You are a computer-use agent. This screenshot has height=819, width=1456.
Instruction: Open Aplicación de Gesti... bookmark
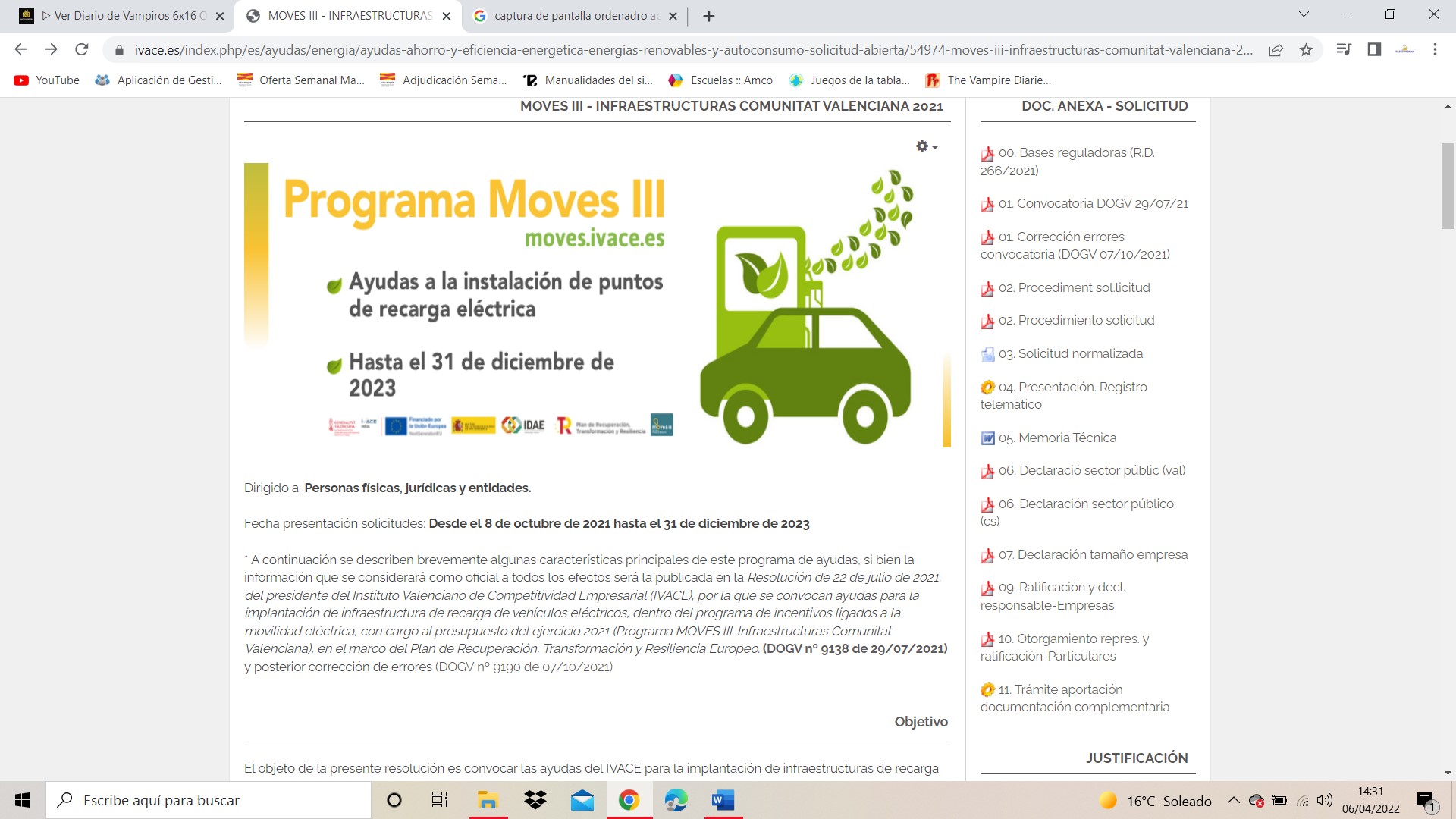[x=158, y=80]
